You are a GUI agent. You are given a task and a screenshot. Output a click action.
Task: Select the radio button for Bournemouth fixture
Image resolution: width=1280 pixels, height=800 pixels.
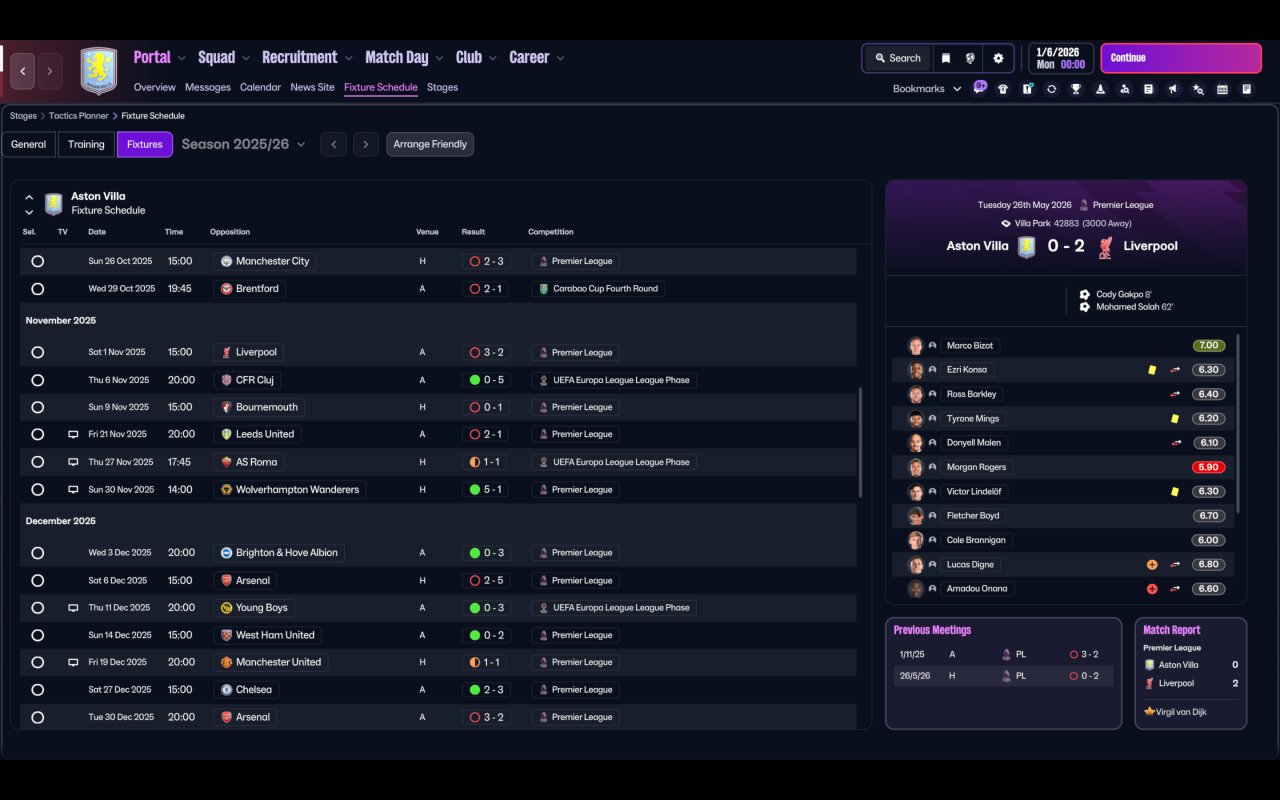point(37,407)
